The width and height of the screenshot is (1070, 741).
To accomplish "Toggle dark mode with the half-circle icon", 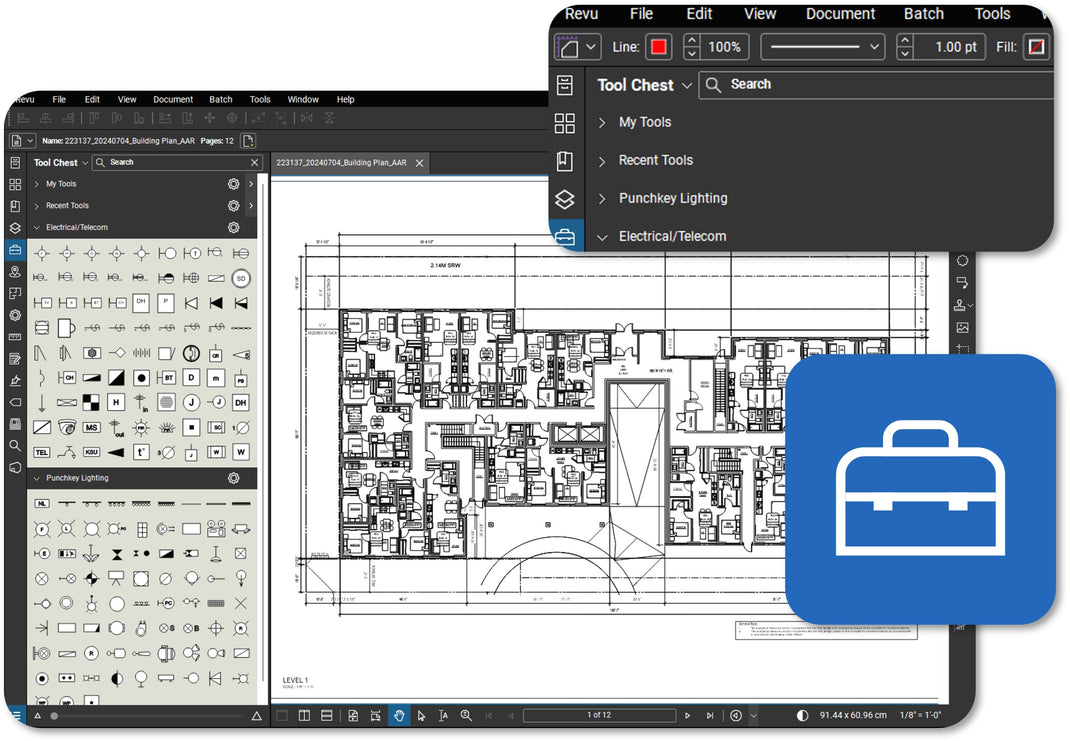I will 802,716.
